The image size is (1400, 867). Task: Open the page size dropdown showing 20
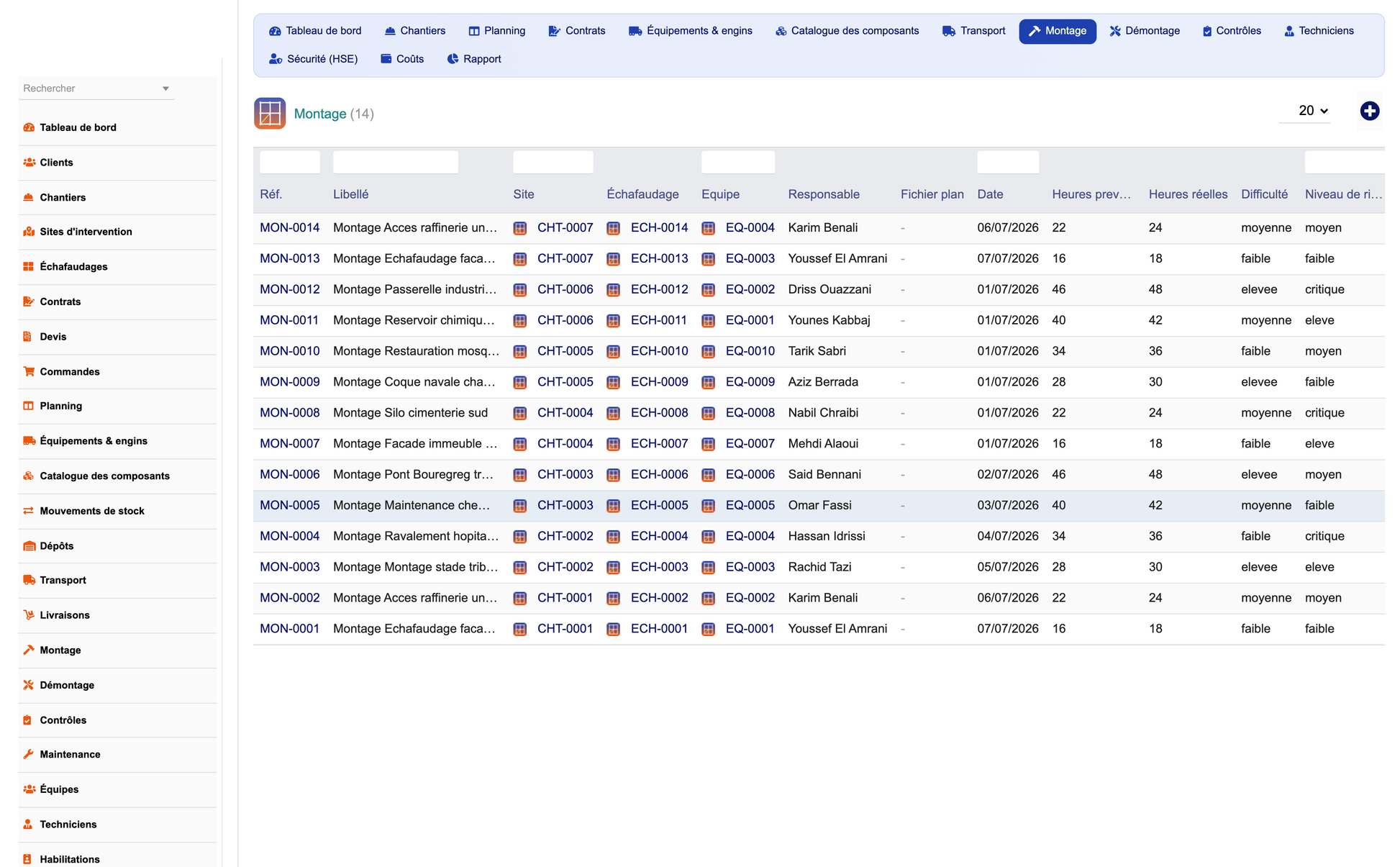[x=1313, y=111]
